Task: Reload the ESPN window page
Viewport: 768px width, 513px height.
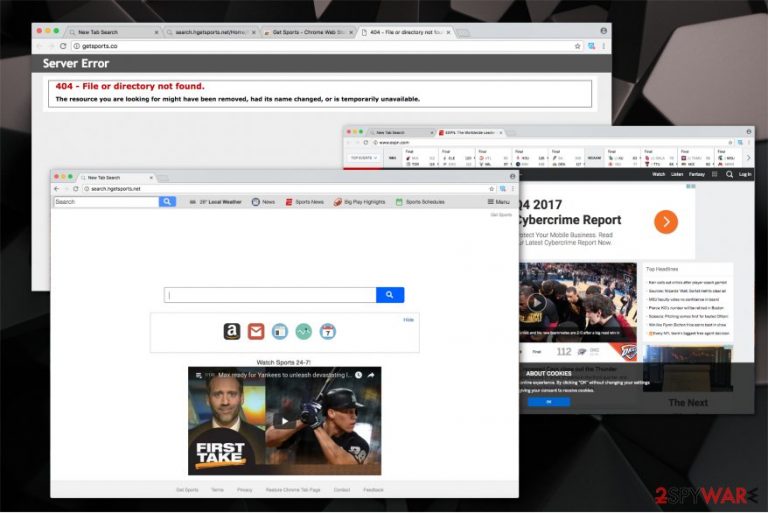Action: click(x=365, y=143)
